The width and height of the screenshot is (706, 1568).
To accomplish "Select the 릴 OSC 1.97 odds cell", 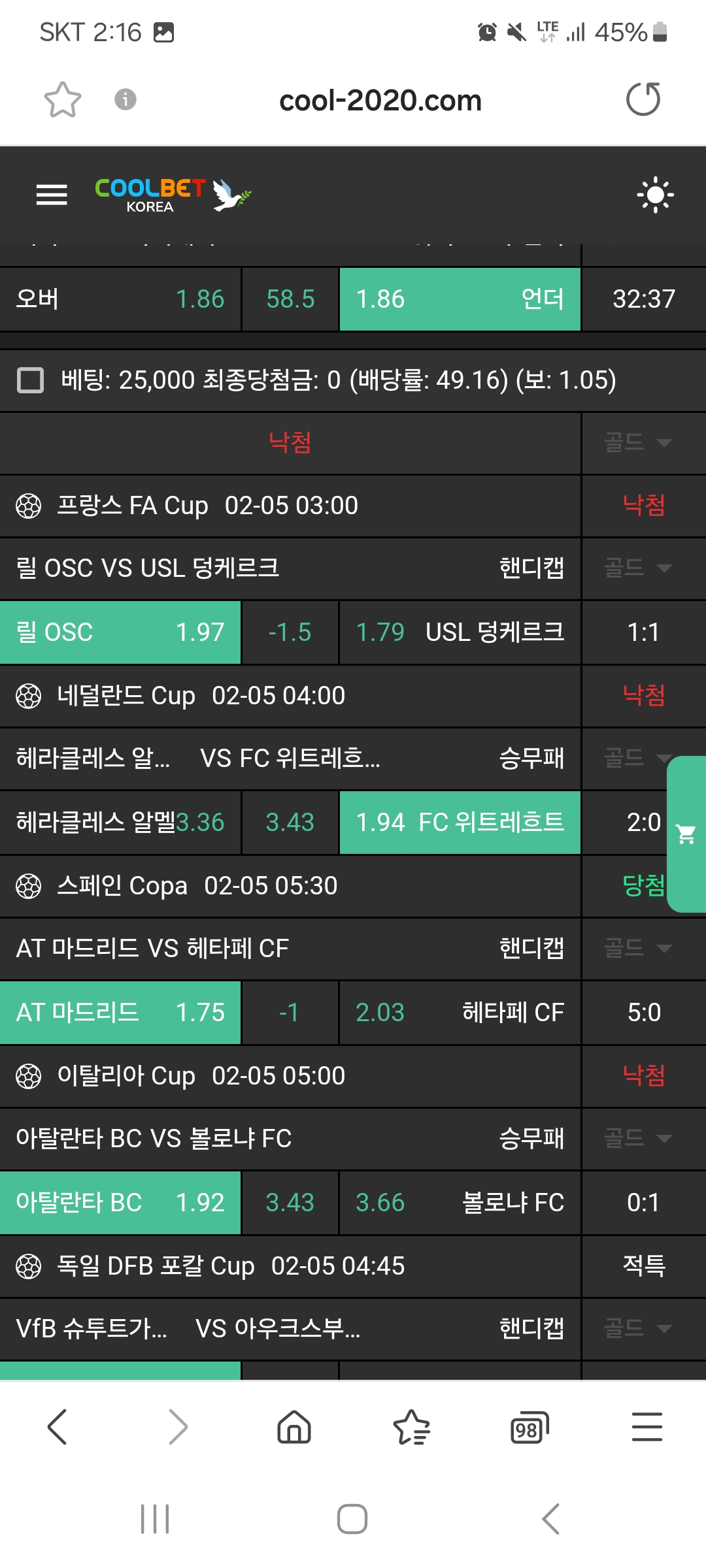I will pyautogui.click(x=120, y=632).
